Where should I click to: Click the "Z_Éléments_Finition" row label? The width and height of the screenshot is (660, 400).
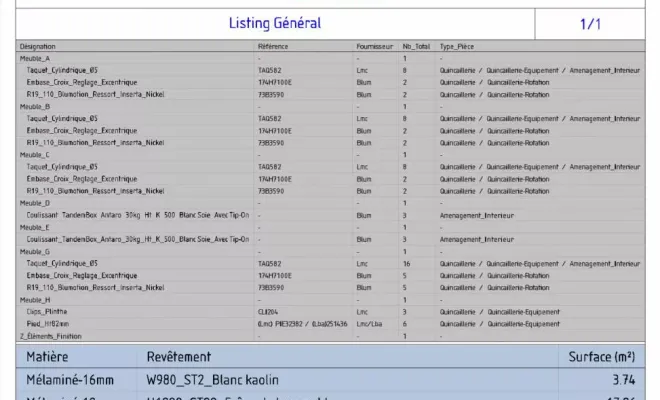[x=51, y=336]
